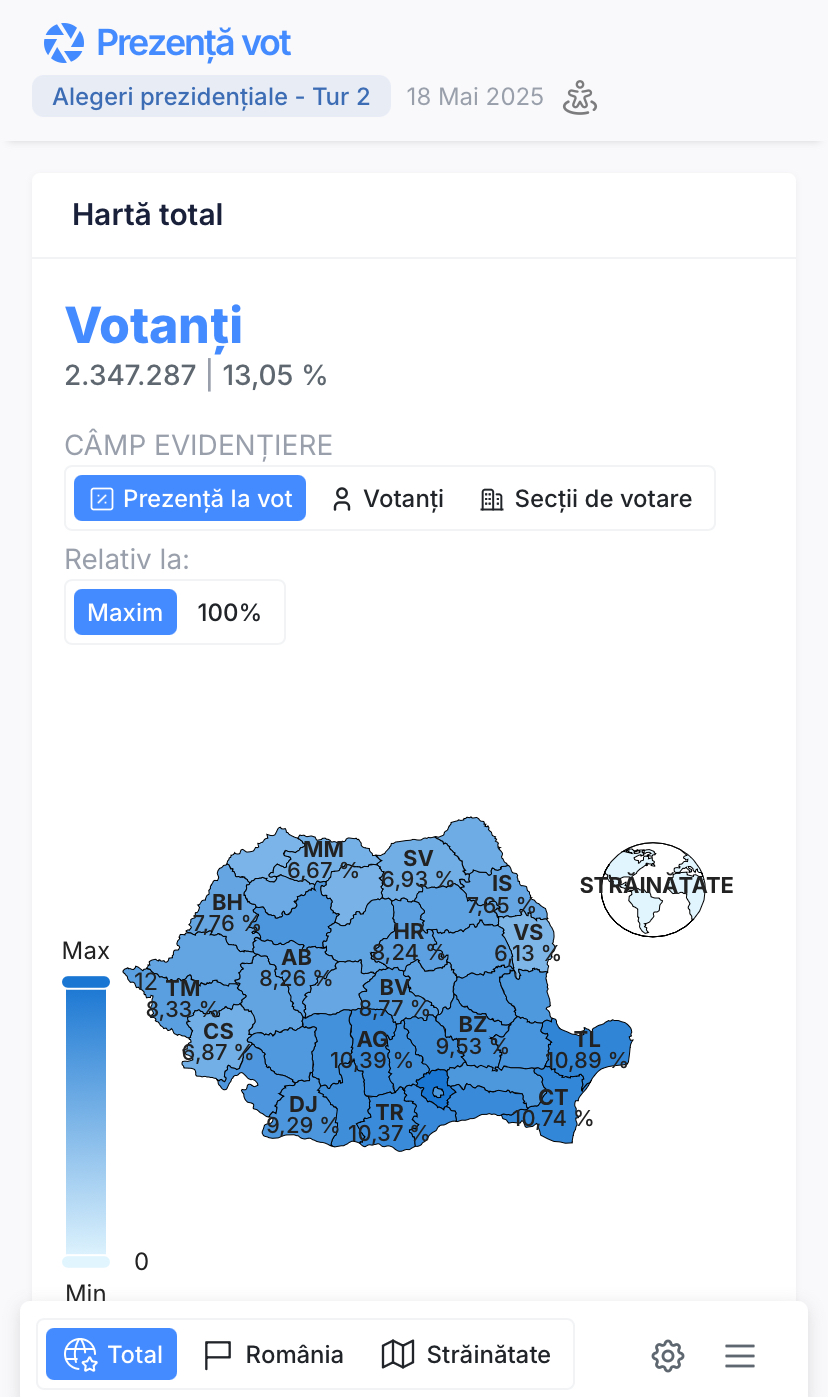Screen dimensions: 828x1397
Task: Select the Prezență la vot highlight field
Action: tap(190, 498)
